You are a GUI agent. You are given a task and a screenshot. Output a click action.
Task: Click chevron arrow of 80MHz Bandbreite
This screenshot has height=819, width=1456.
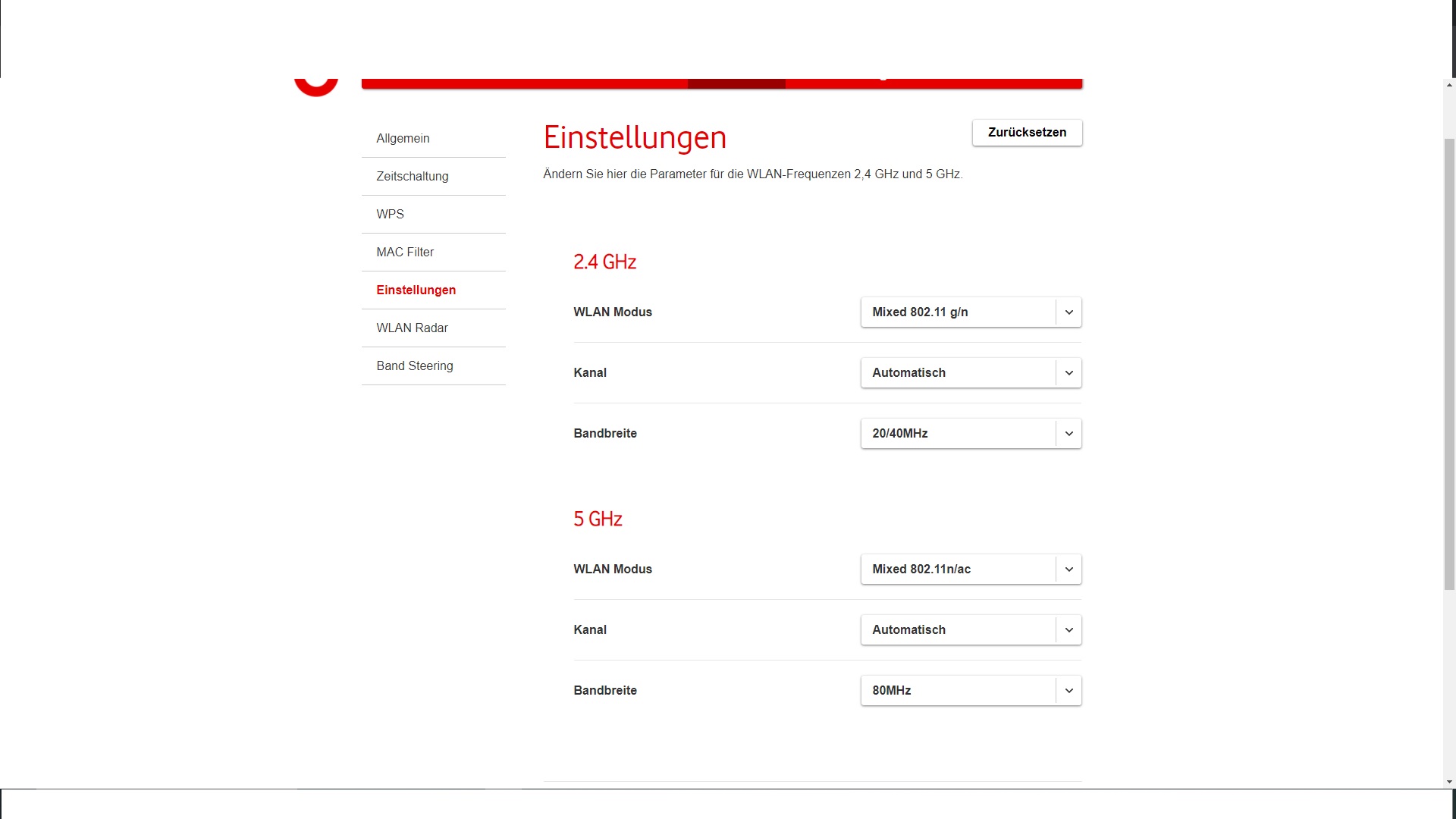(x=1068, y=691)
